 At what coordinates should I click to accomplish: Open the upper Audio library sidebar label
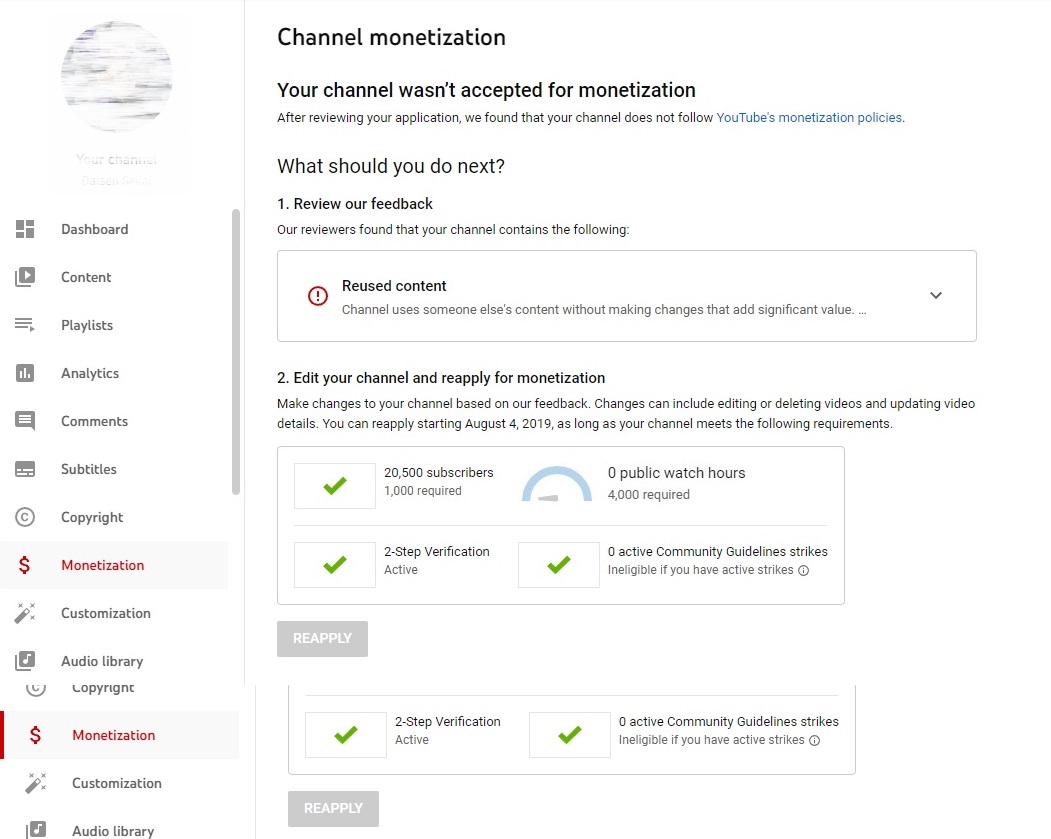[102, 661]
